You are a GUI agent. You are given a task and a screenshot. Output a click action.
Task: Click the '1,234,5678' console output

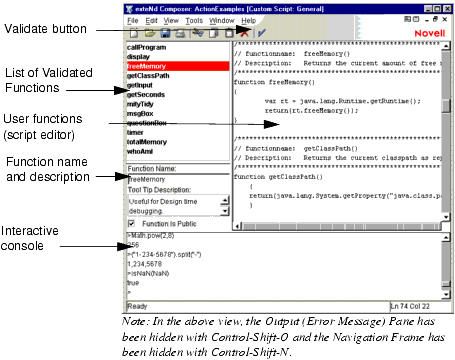[x=144, y=264]
